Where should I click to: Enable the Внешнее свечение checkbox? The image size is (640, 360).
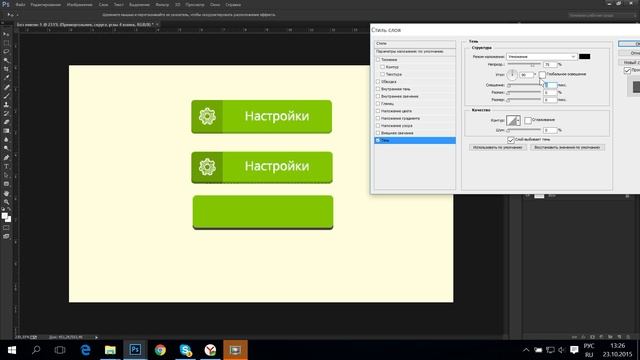tap(378, 133)
